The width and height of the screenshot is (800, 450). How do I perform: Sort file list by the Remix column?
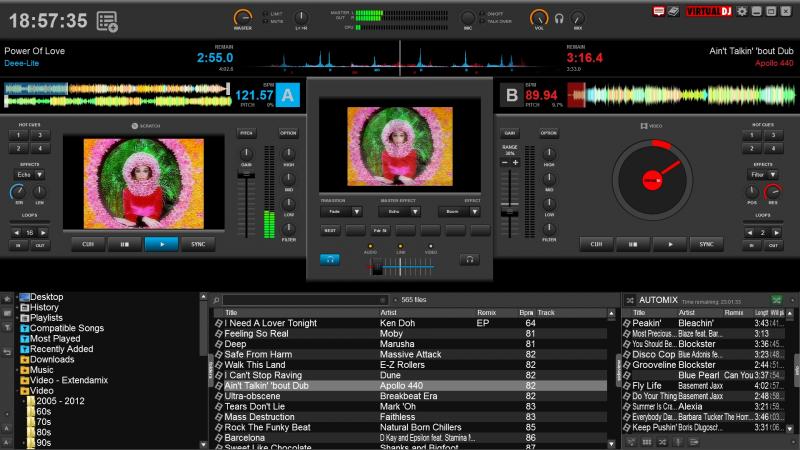pyautogui.click(x=486, y=312)
